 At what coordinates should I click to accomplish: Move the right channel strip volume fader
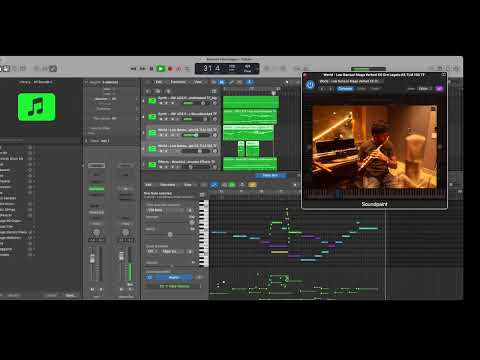(122, 256)
